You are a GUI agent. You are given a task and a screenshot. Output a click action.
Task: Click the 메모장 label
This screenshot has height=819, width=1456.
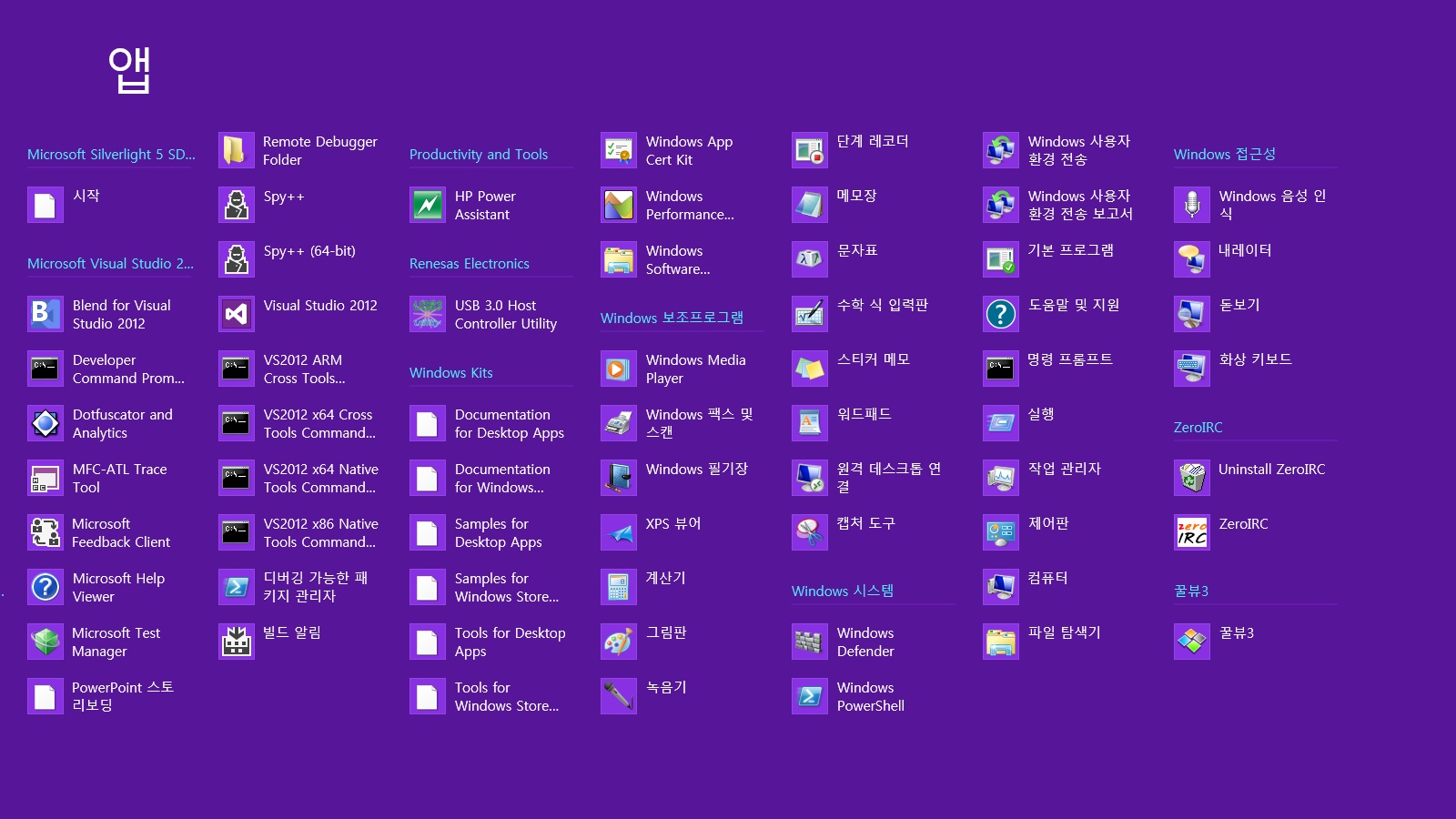pyautogui.click(x=857, y=197)
